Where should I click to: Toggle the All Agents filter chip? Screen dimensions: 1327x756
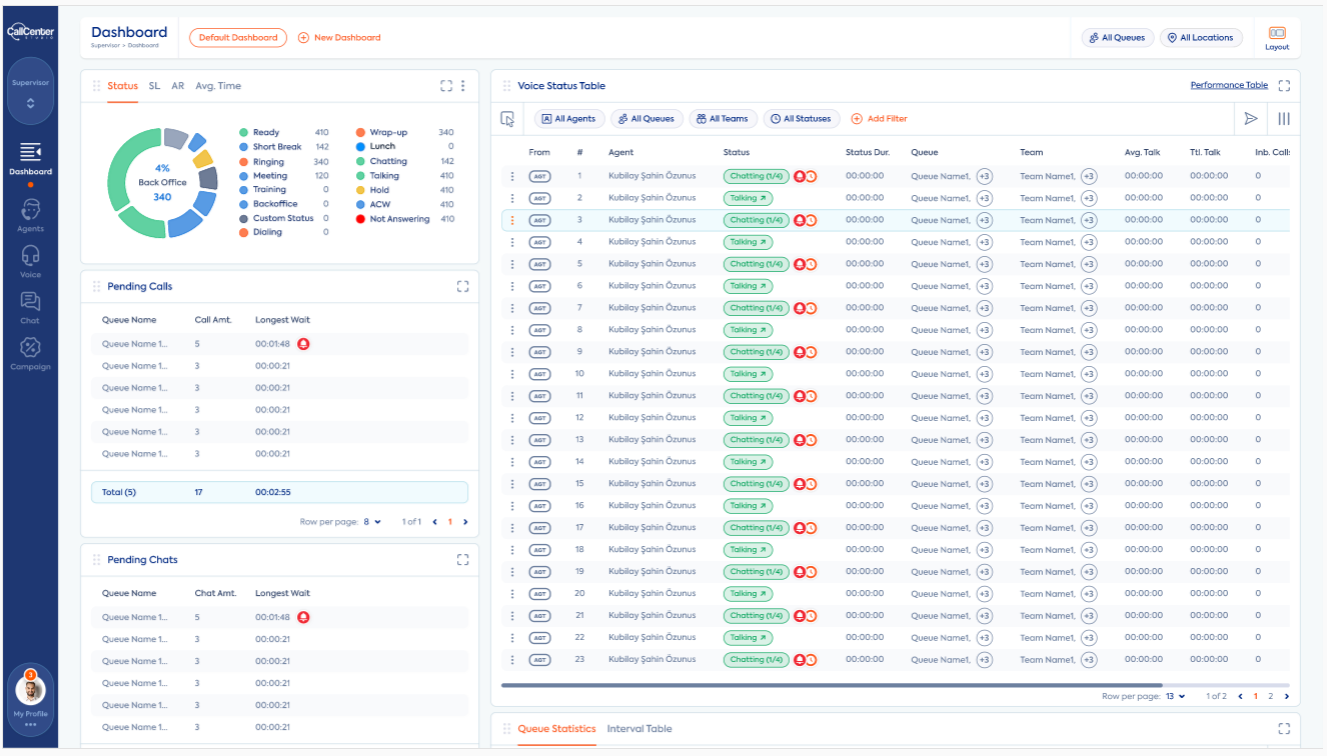pos(569,119)
